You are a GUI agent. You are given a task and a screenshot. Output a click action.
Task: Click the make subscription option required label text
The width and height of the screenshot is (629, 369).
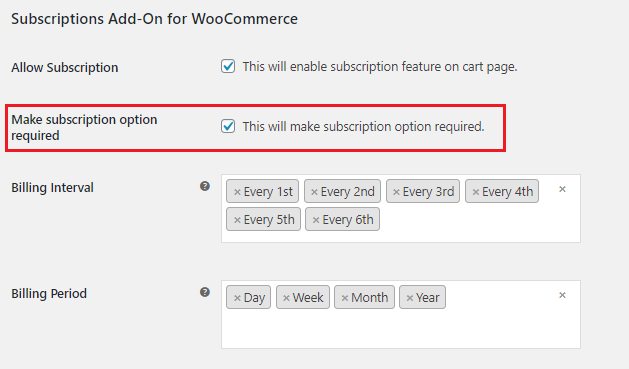click(363, 127)
